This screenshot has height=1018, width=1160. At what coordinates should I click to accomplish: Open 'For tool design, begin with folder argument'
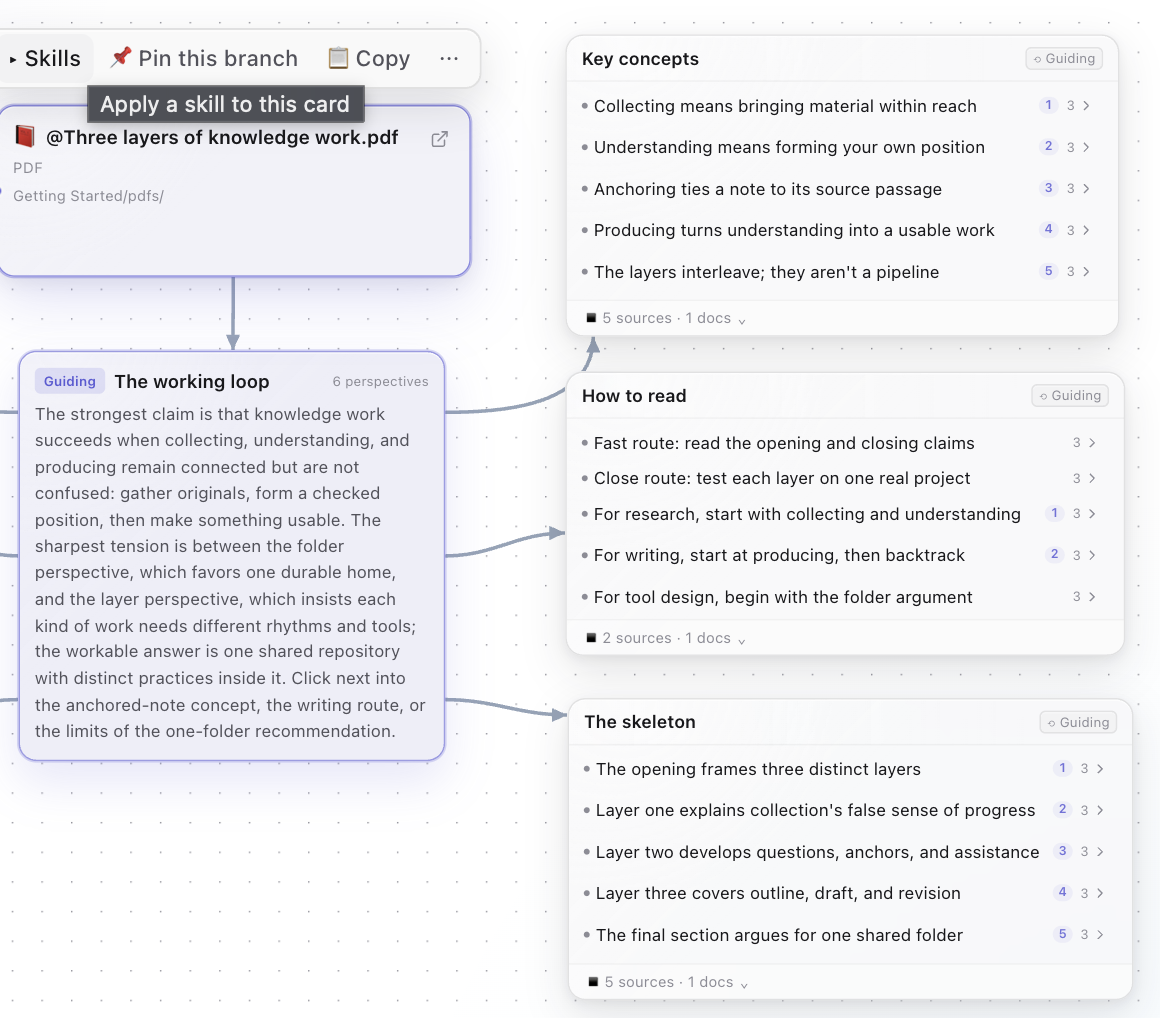pyautogui.click(x=783, y=597)
